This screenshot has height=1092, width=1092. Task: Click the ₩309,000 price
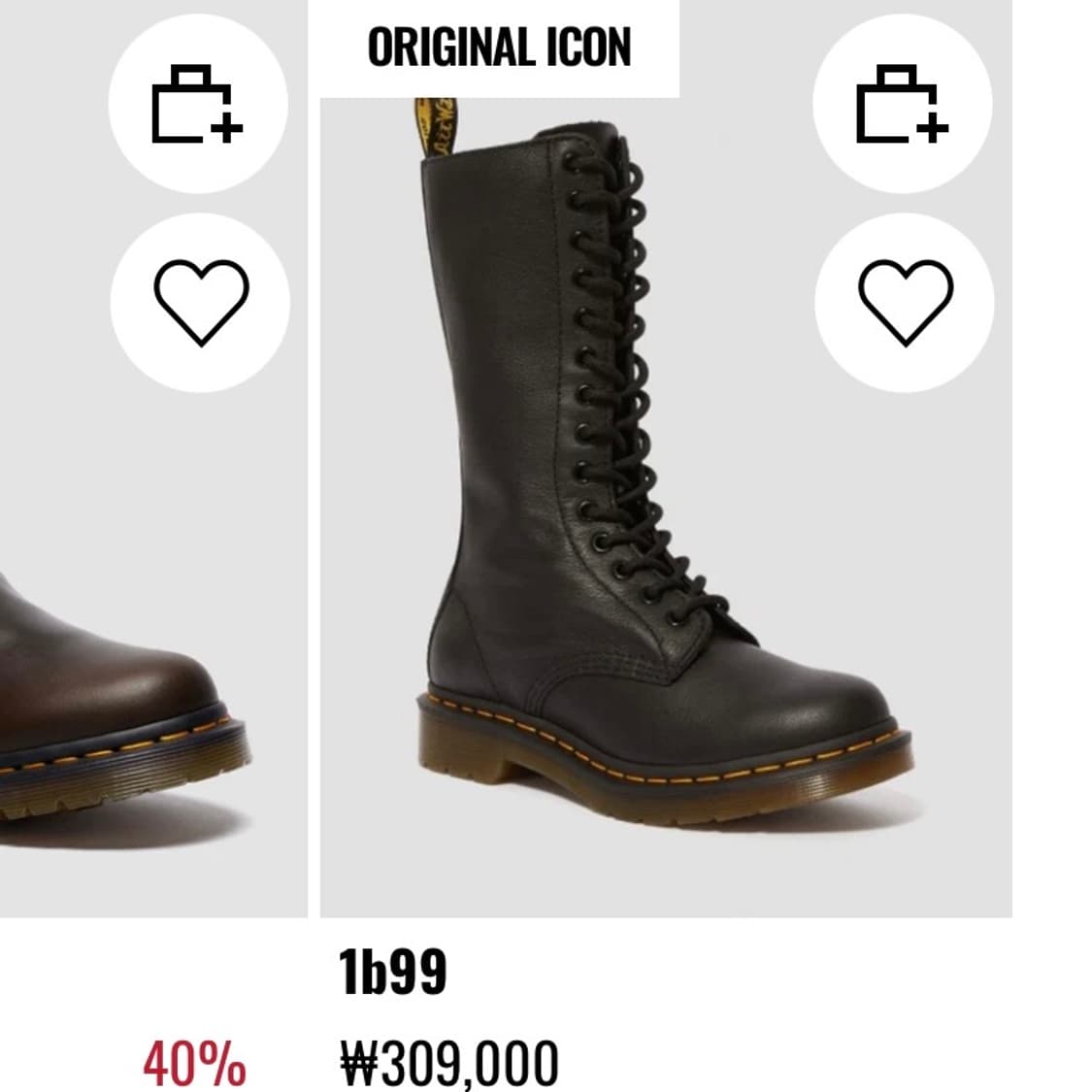(x=449, y=1063)
